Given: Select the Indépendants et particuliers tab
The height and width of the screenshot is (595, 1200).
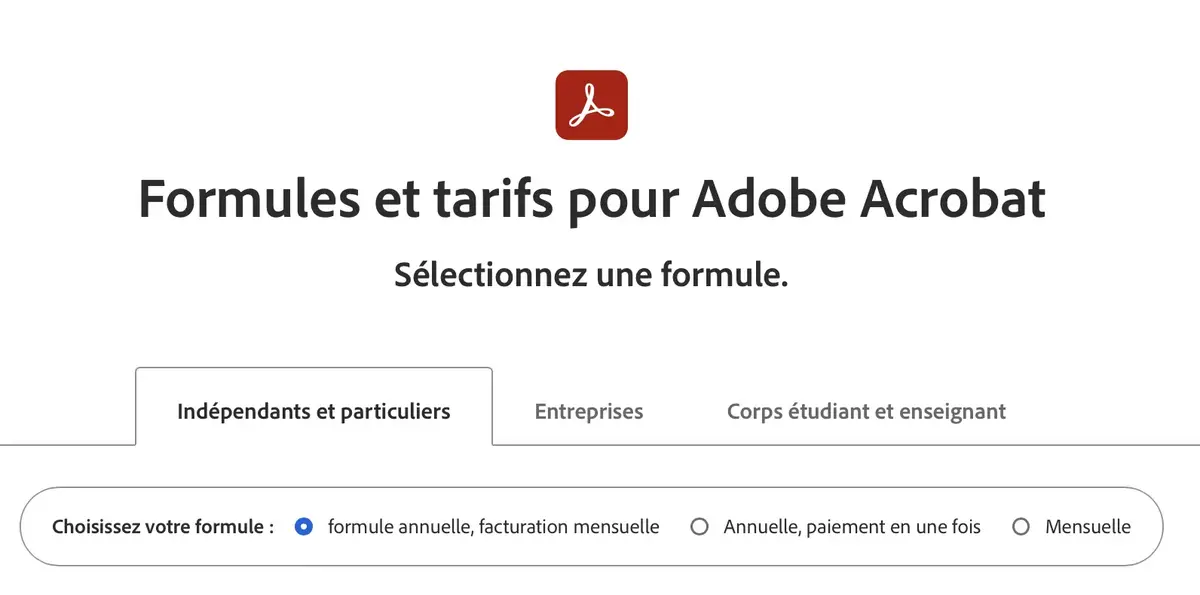Looking at the screenshot, I should pos(314,410).
